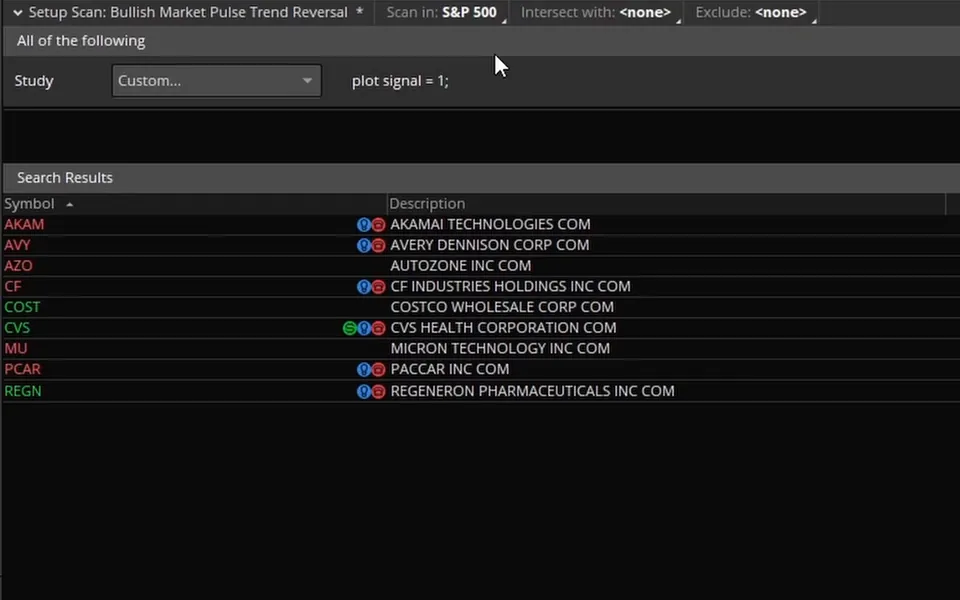The width and height of the screenshot is (960, 600).
Task: Click the red phone icon in AVY row
Action: 378,246
